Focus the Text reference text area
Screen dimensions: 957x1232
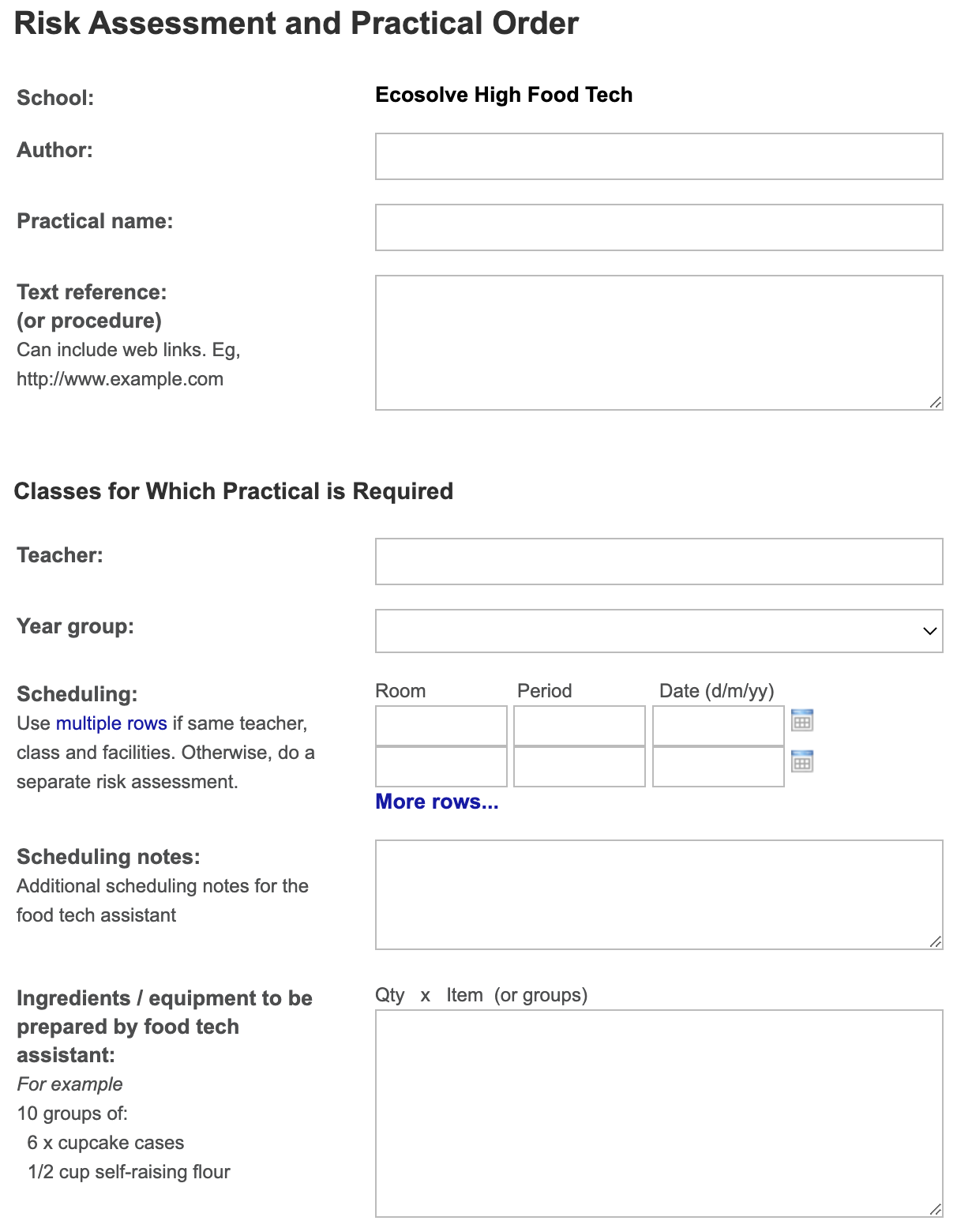[659, 340]
